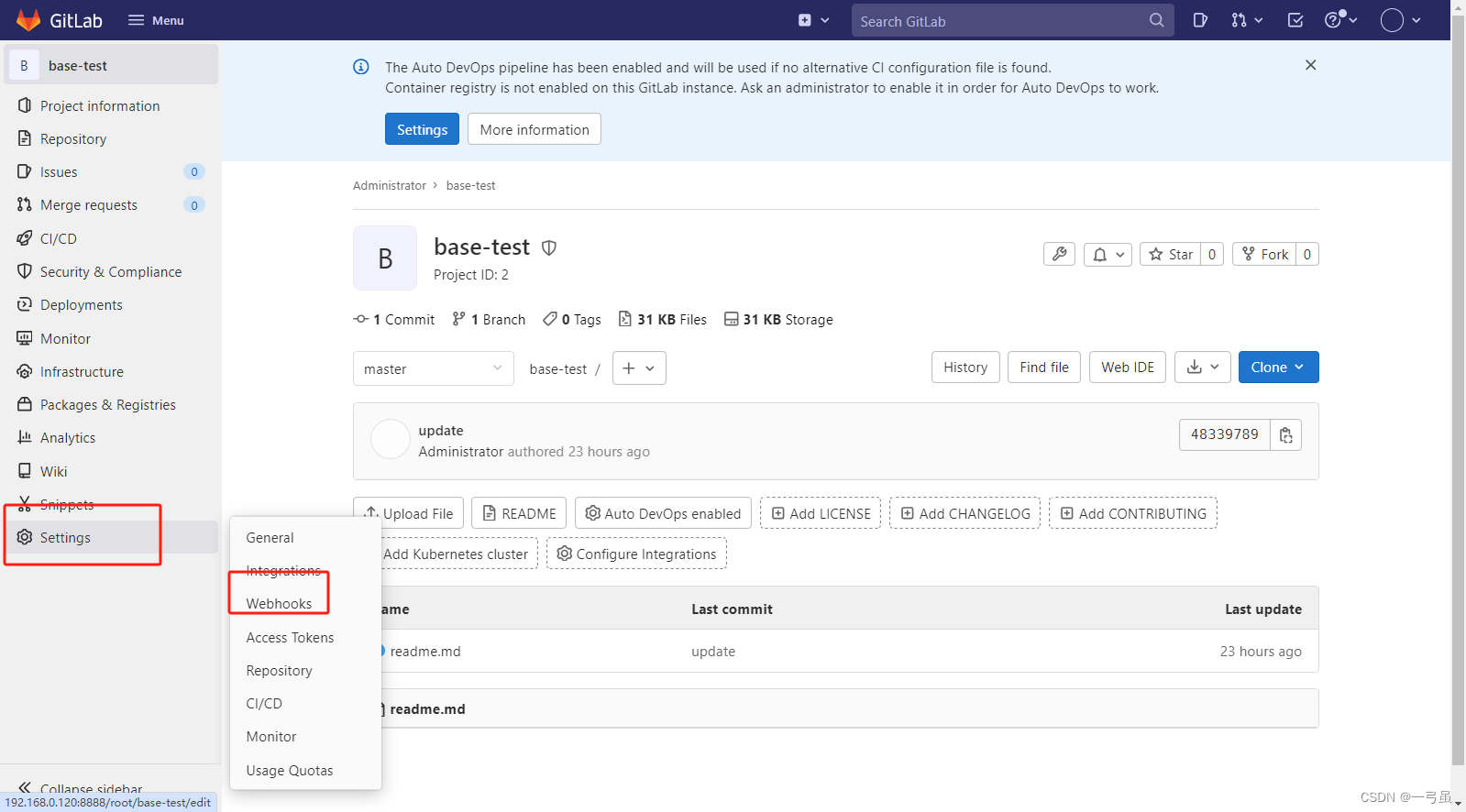Open Merge requests in left sidebar
This screenshot has width=1466, height=812.
(x=111, y=204)
